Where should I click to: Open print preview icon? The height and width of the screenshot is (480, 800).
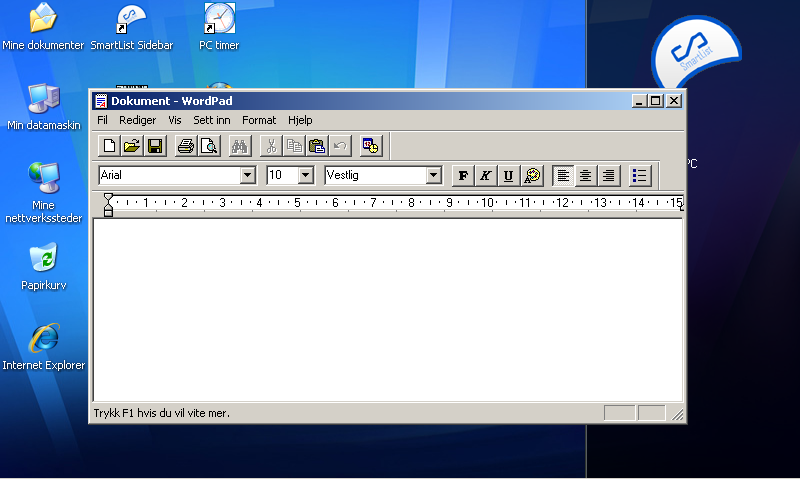209,146
